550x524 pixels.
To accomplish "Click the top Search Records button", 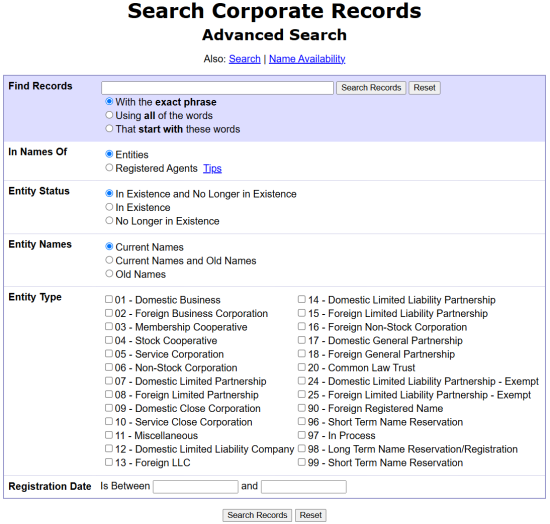I will point(371,88).
